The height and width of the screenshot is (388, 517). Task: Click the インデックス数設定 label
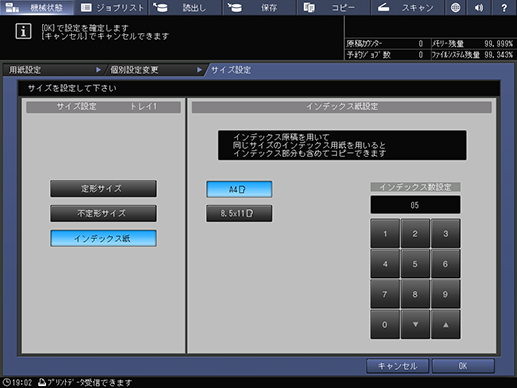pyautogui.click(x=415, y=187)
